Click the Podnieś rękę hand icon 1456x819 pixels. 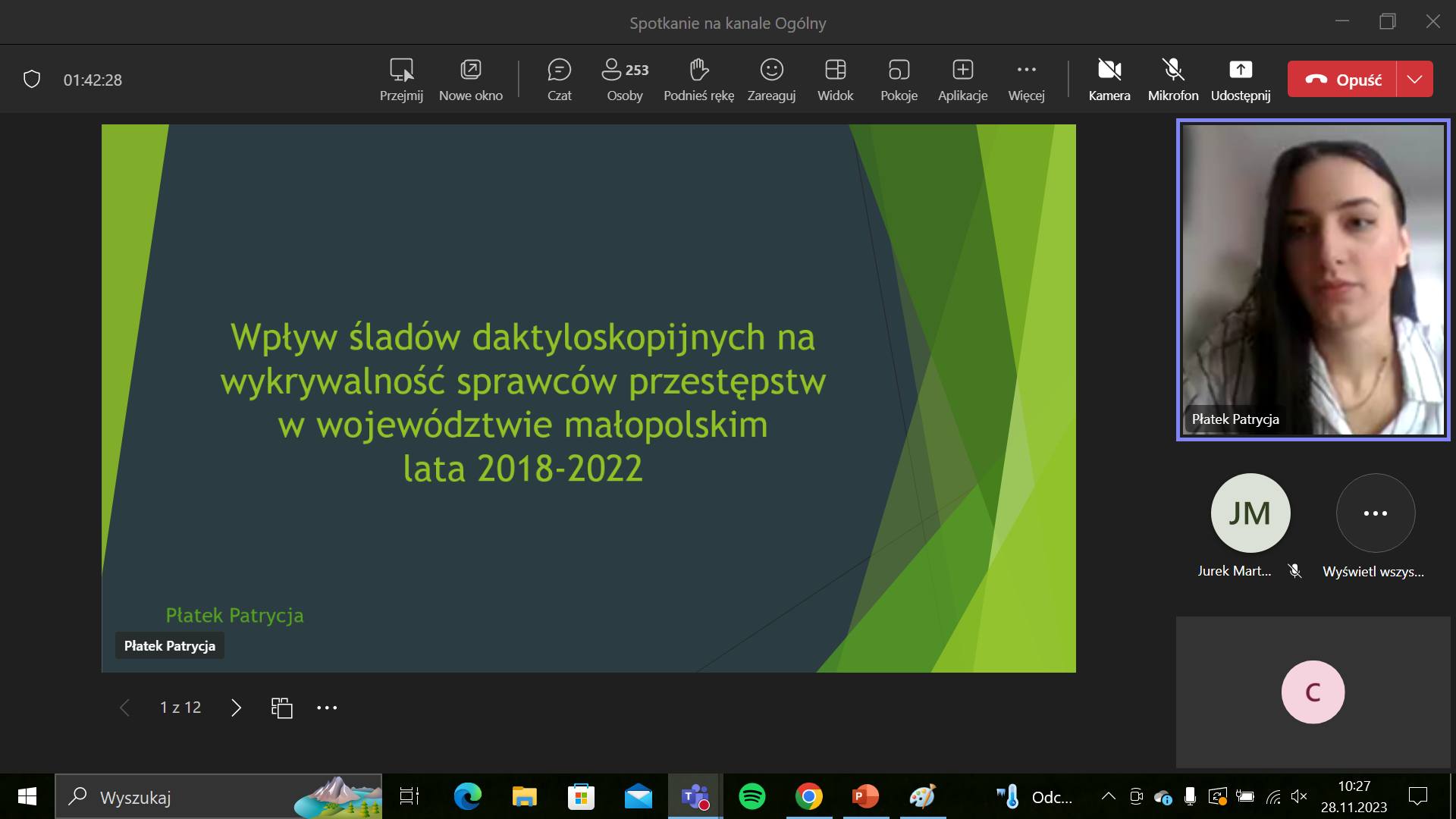tap(698, 71)
